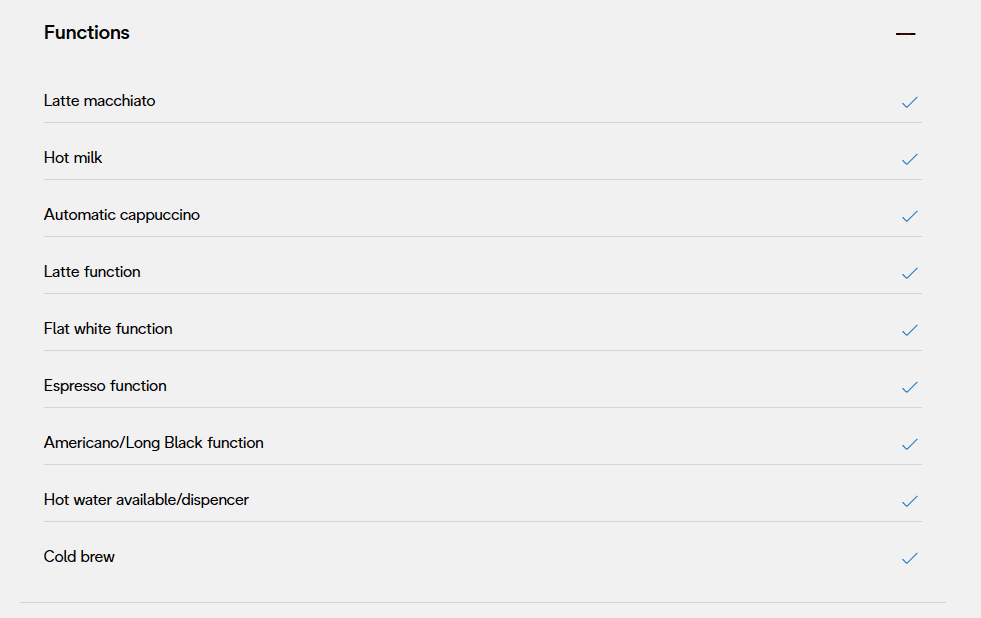Select the Latte macchiato label

coord(100,101)
